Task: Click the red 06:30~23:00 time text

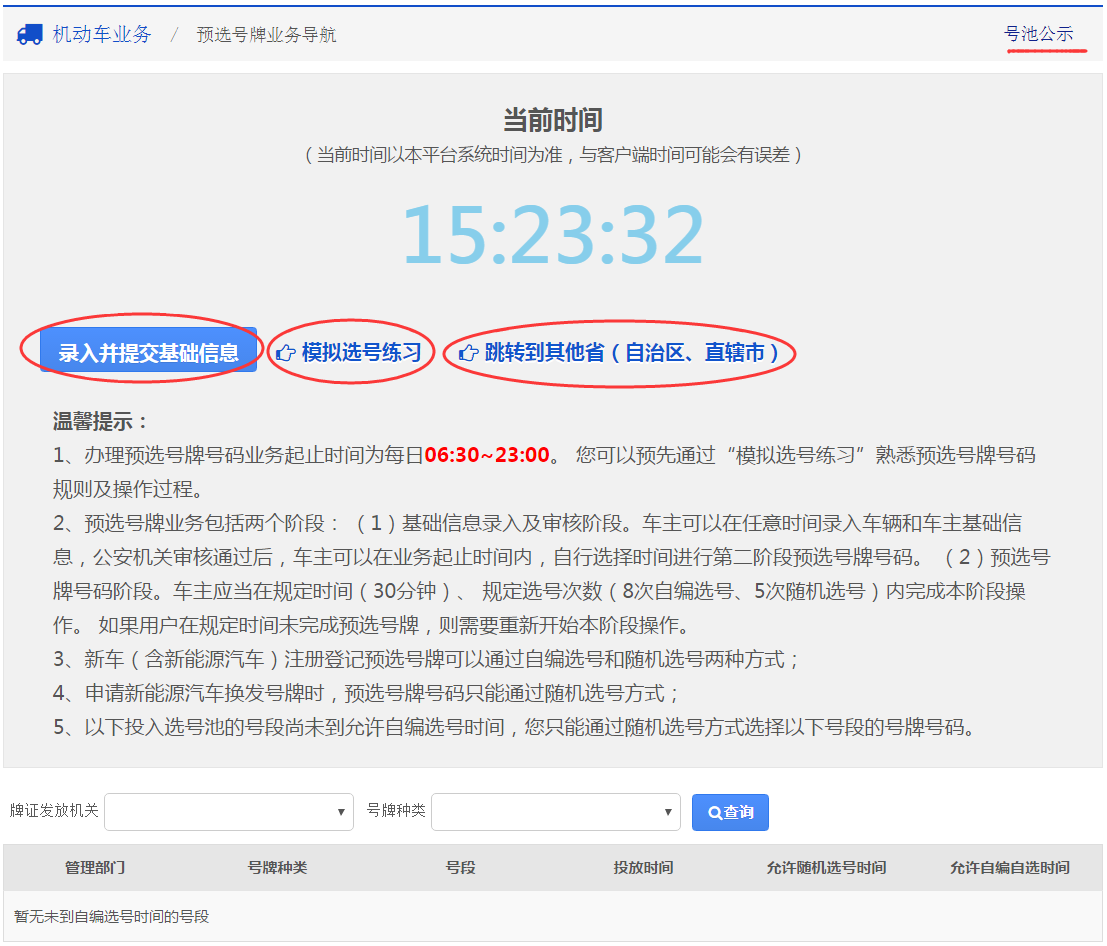Action: [487, 455]
